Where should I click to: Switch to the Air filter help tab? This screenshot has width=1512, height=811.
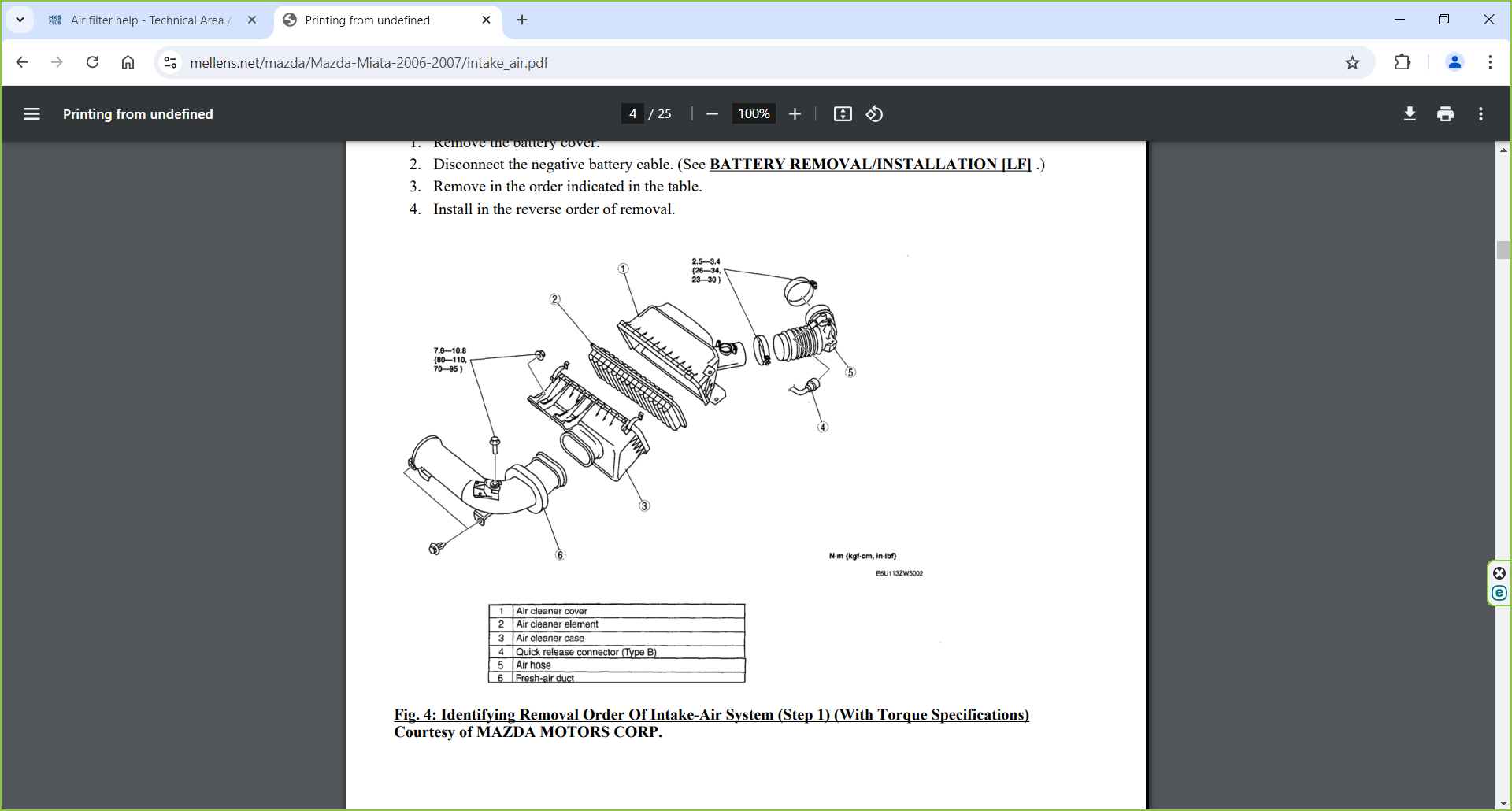click(x=151, y=20)
